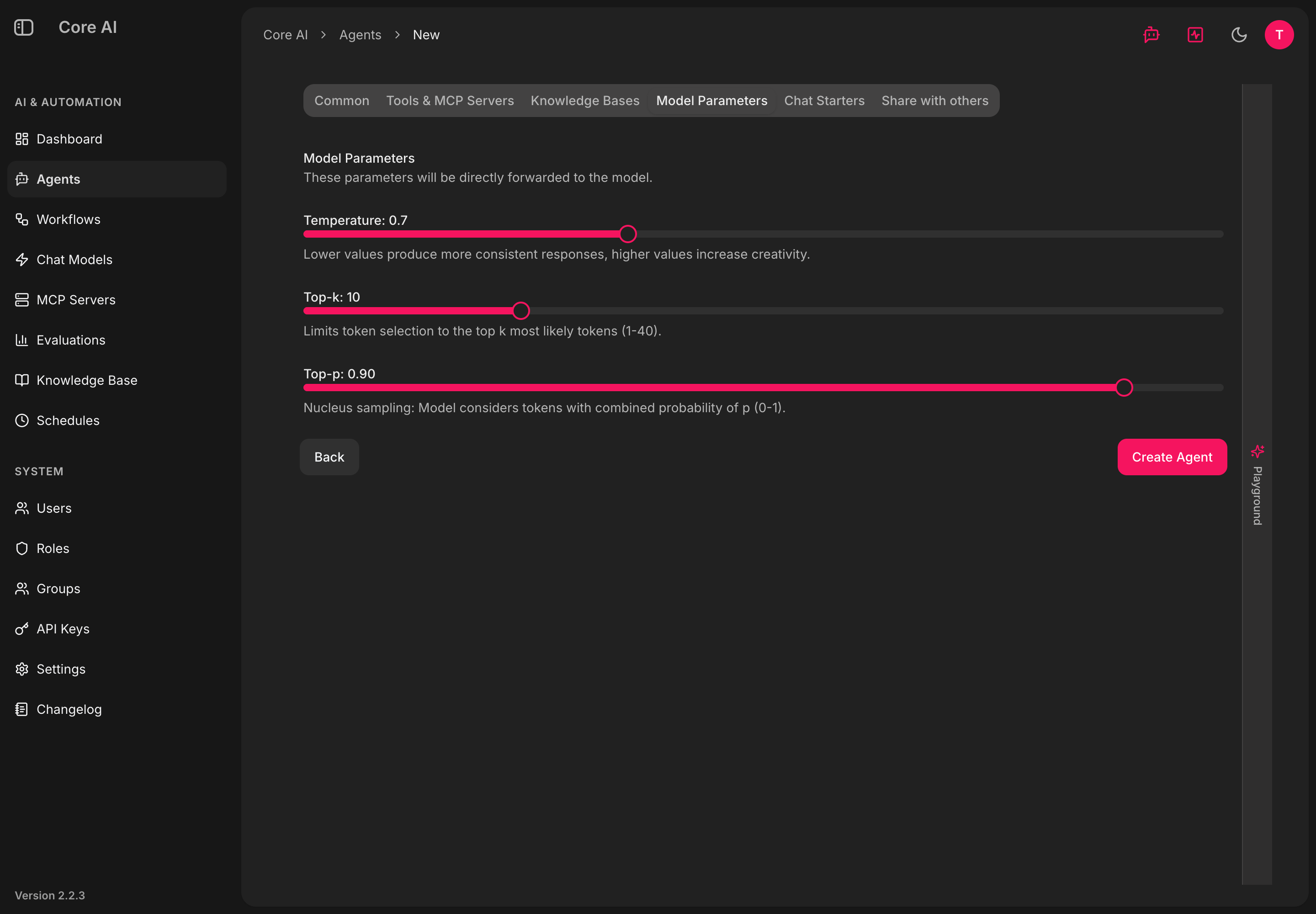This screenshot has width=1316, height=914.
Task: Click the Dashboard grid icon
Action: (22, 139)
